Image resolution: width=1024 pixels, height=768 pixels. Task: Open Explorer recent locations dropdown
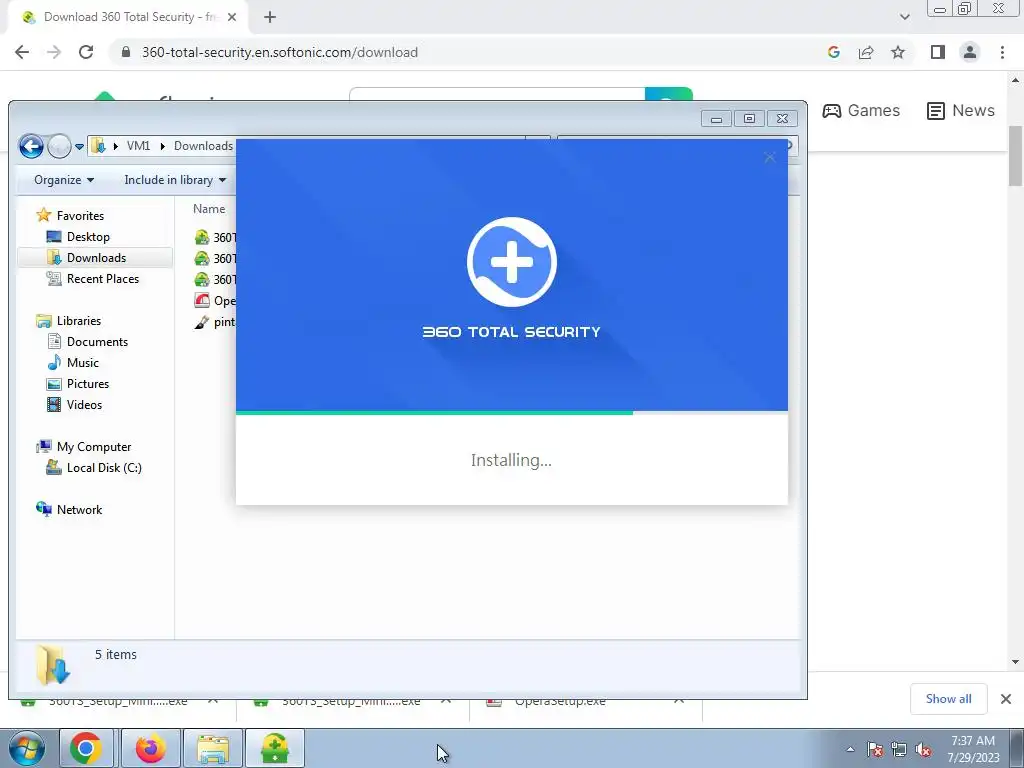click(79, 146)
